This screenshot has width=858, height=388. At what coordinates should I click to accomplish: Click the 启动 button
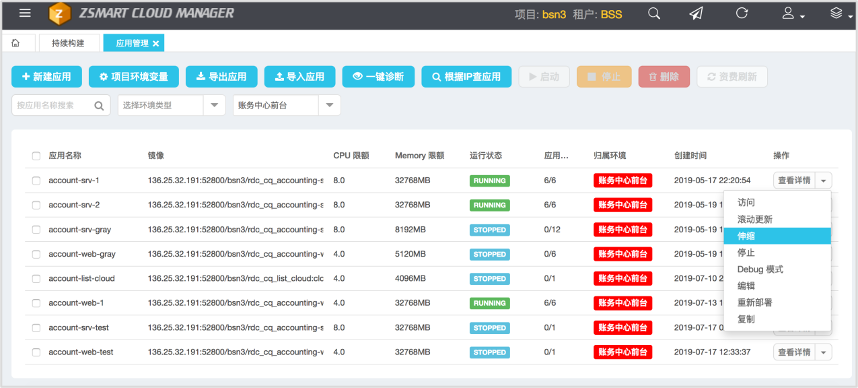(544, 77)
